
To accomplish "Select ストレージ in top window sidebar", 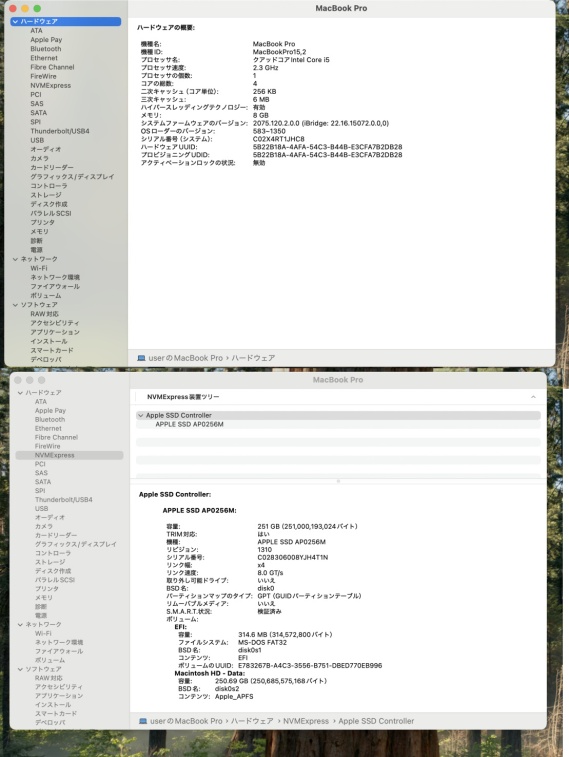I will pos(46,195).
